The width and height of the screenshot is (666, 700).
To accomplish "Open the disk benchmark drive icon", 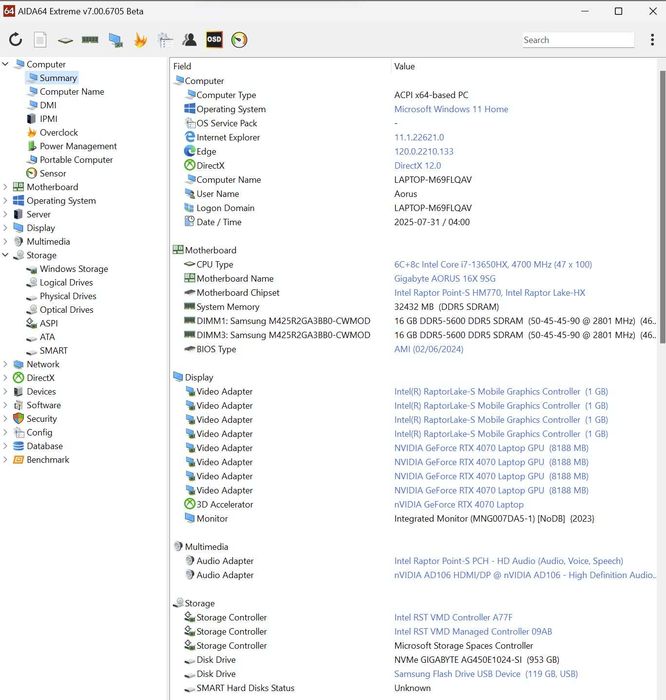I will pos(65,40).
